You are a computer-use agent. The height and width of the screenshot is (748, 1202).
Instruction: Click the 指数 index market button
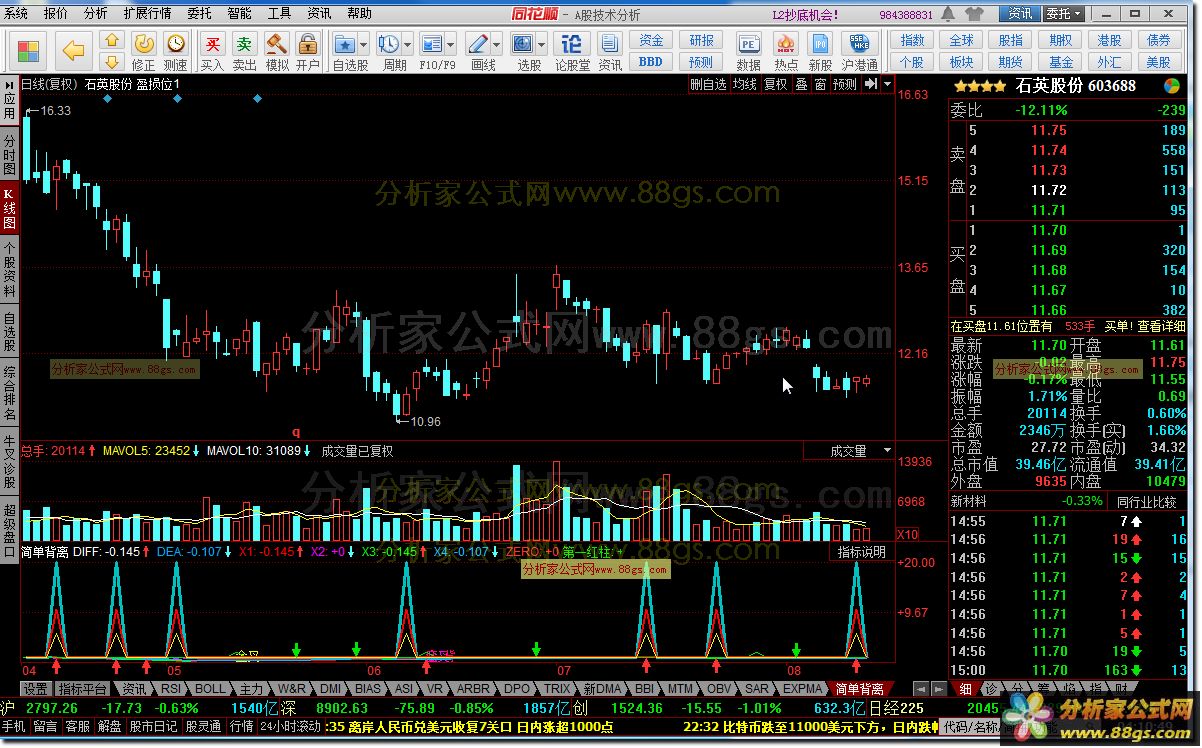click(x=912, y=41)
